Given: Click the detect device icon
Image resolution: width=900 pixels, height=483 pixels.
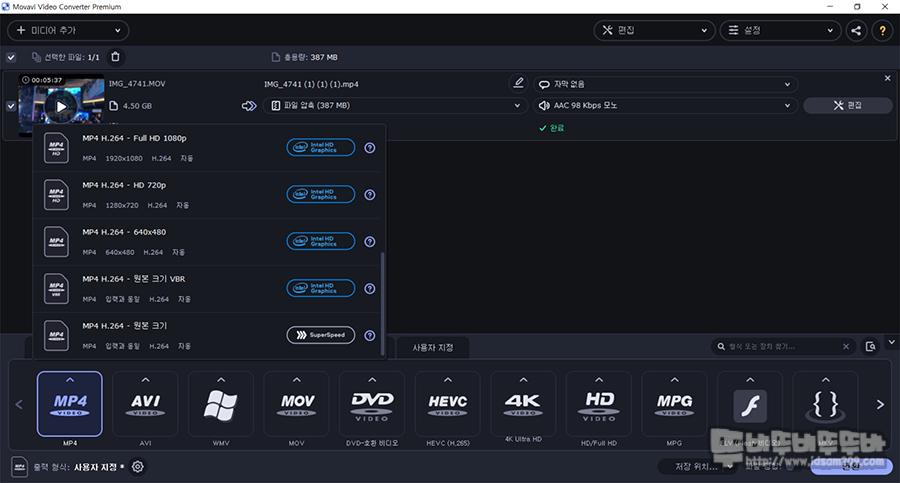Looking at the screenshot, I should (x=871, y=346).
